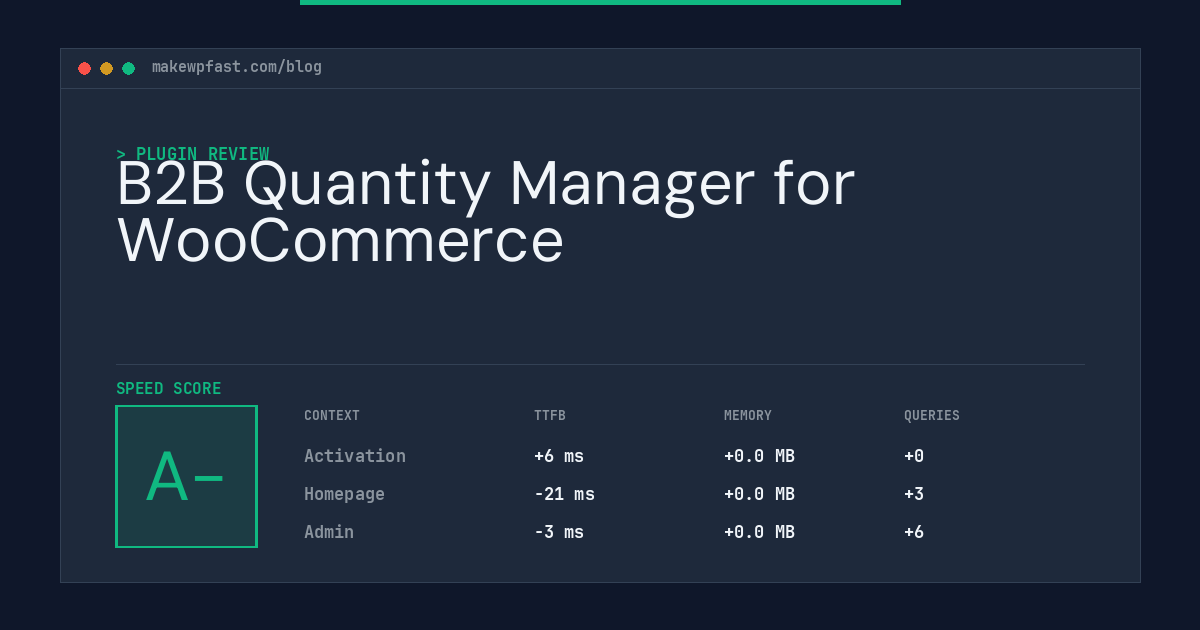Click the Activation queries value '+0'
The image size is (1200, 630).
tap(914, 456)
